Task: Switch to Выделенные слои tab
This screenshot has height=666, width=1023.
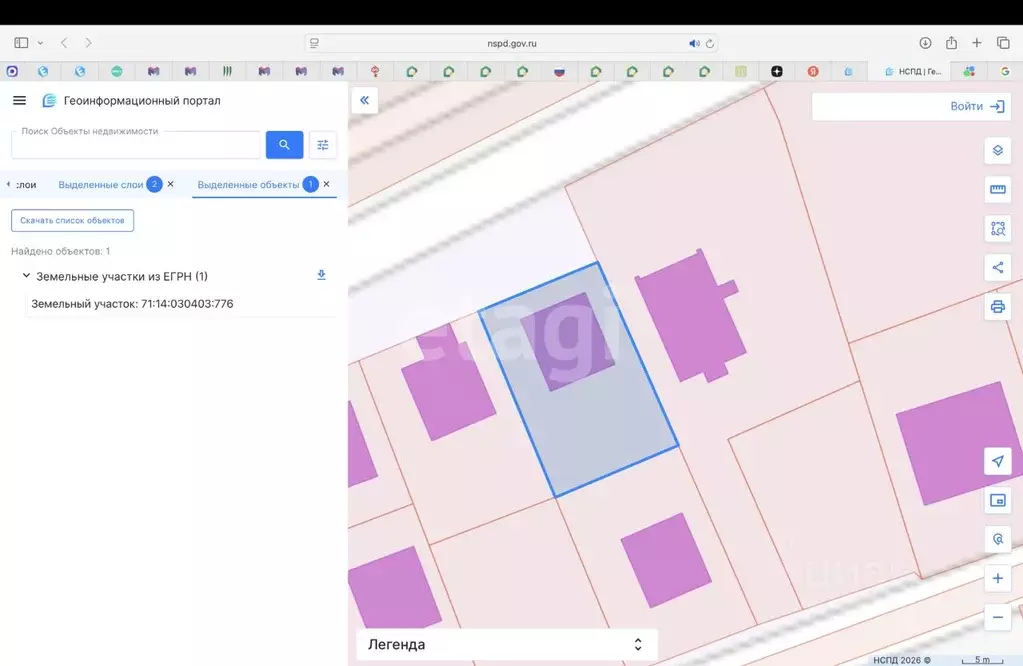Action: pos(101,185)
